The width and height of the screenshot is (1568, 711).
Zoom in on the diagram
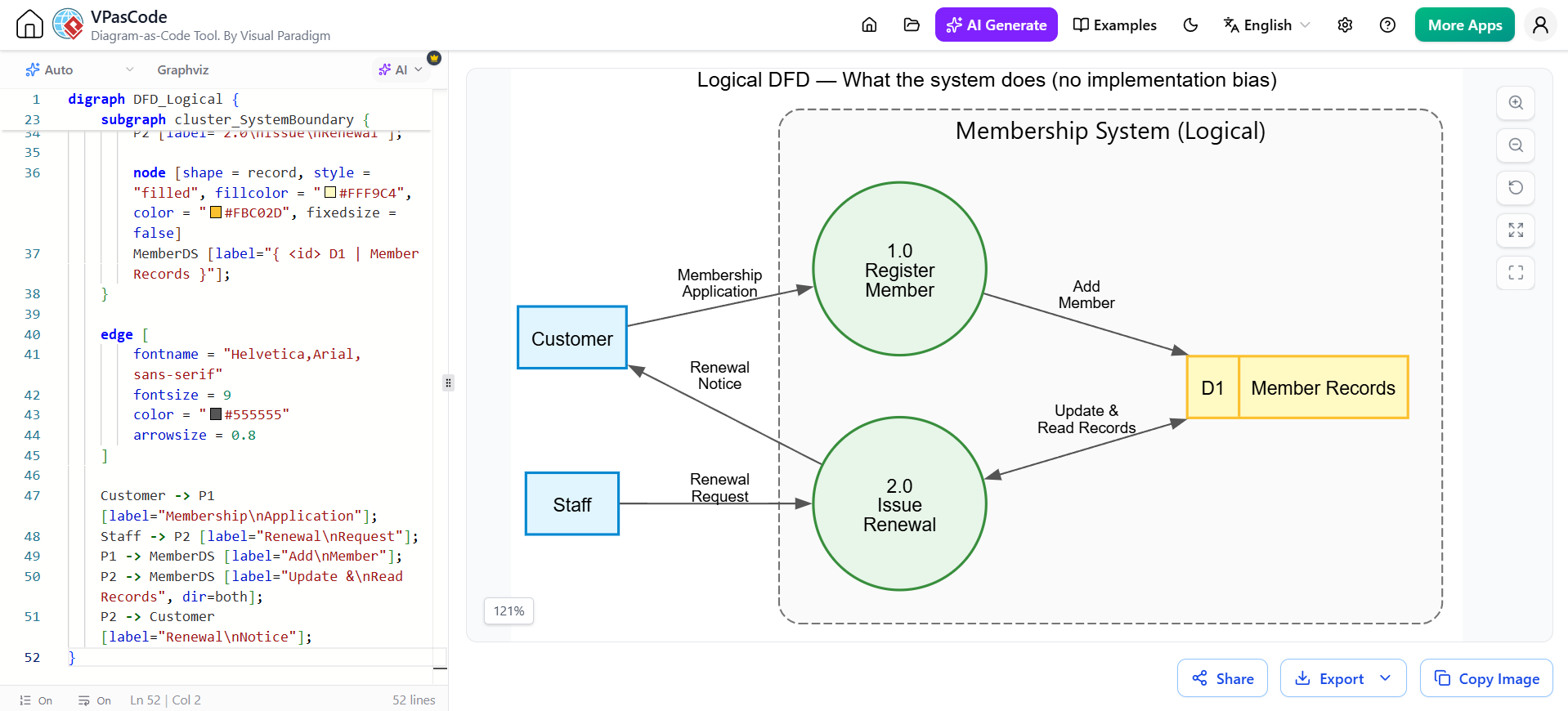(1516, 103)
